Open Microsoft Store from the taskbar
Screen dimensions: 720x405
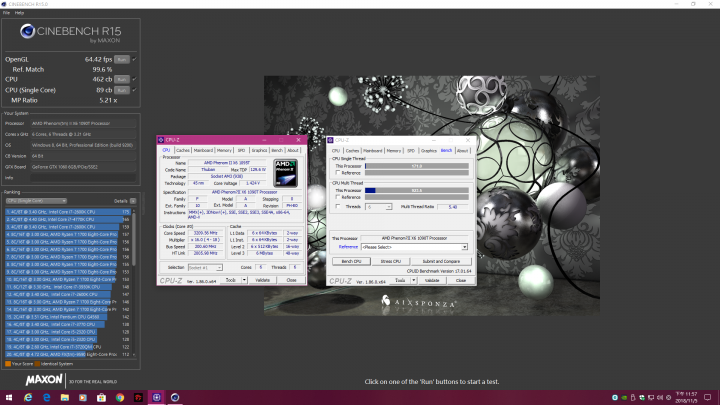pos(101,397)
